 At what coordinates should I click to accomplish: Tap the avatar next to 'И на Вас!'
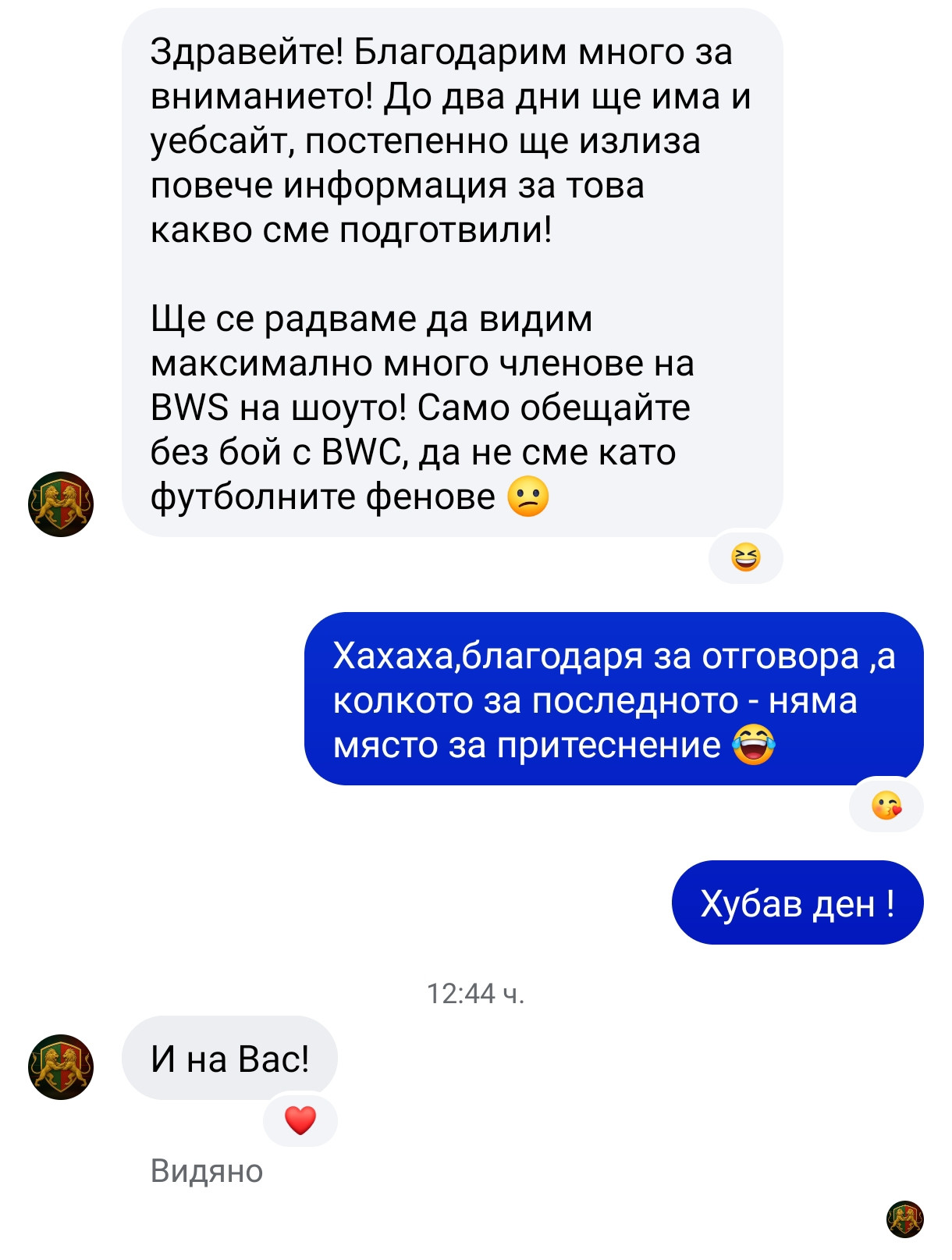click(x=61, y=1067)
